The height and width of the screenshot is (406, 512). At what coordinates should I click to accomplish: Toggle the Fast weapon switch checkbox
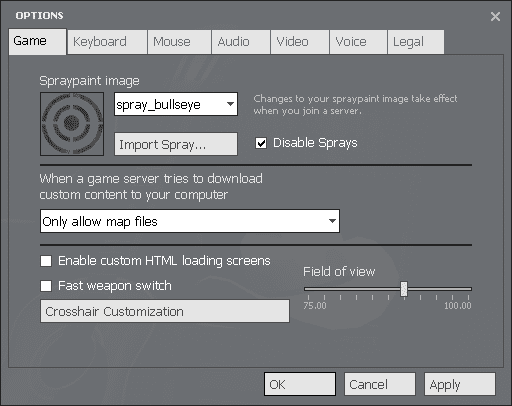[46, 286]
